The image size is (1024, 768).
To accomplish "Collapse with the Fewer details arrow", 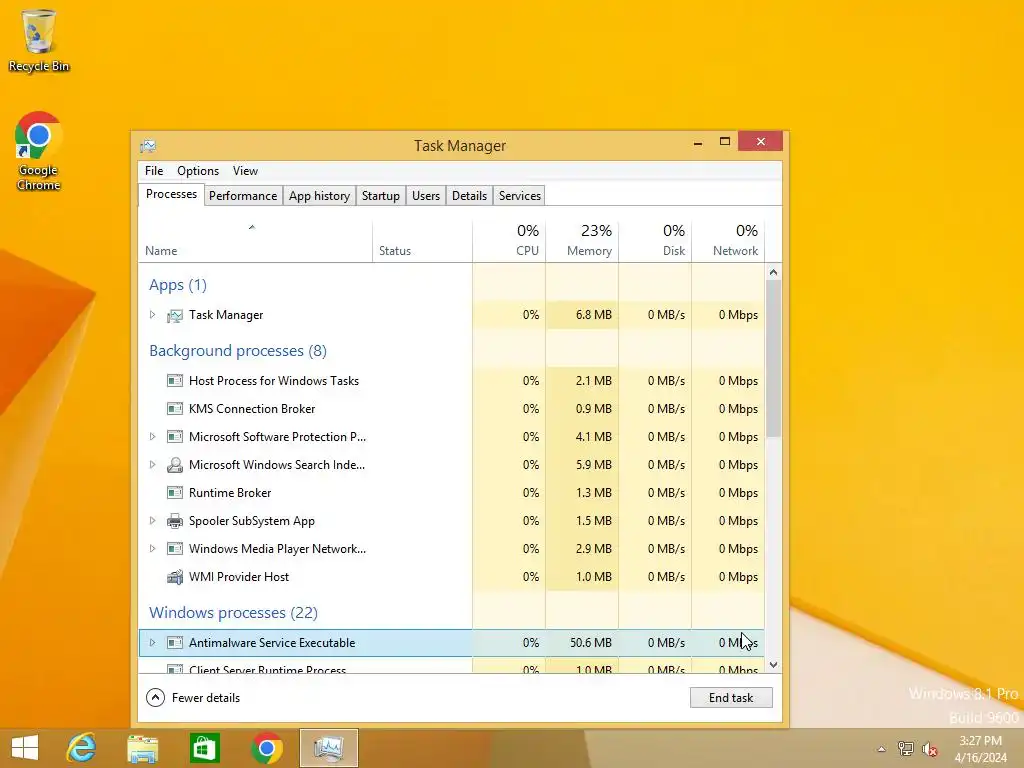I will 155,698.
